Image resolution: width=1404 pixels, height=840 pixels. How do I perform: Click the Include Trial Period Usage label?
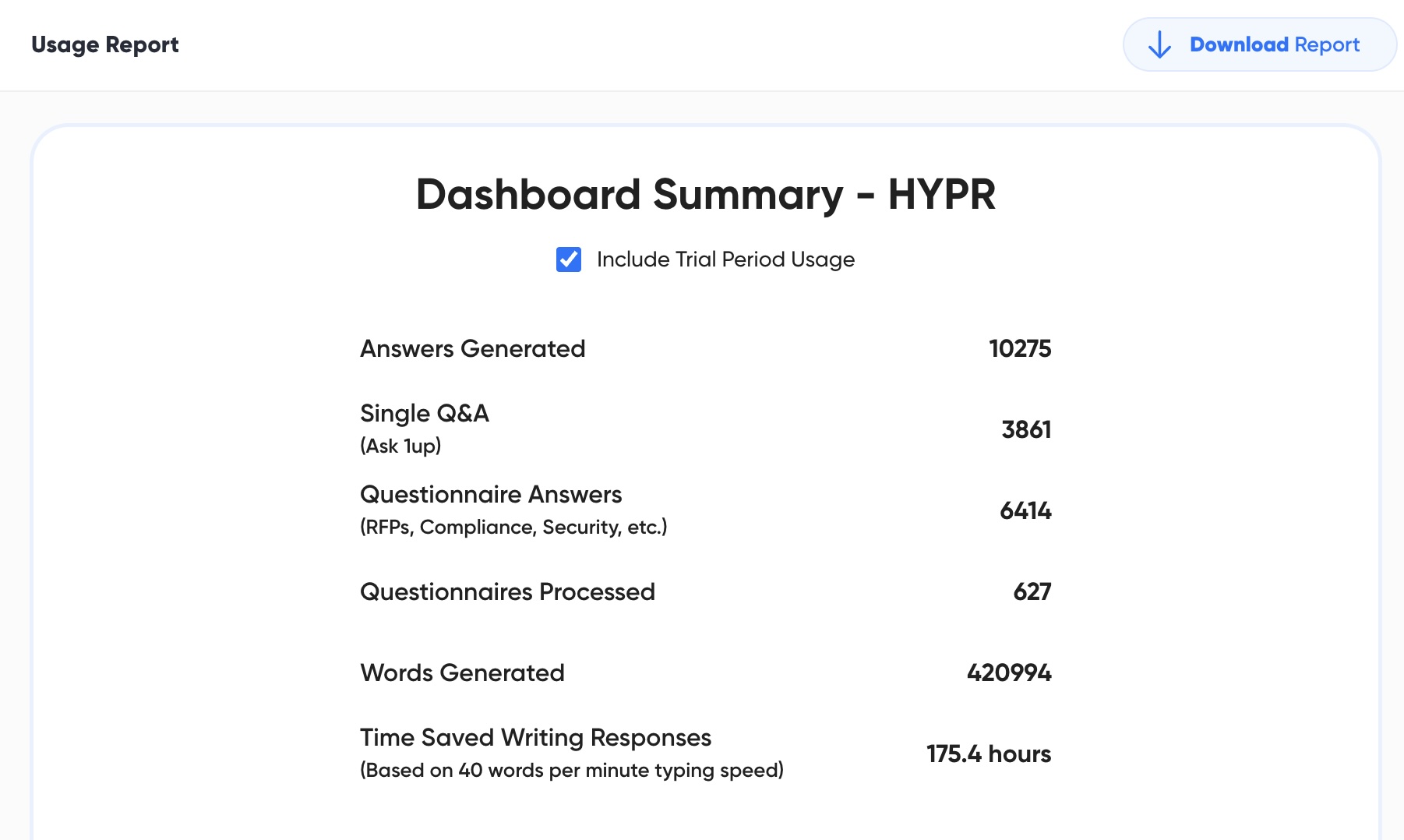(x=725, y=259)
